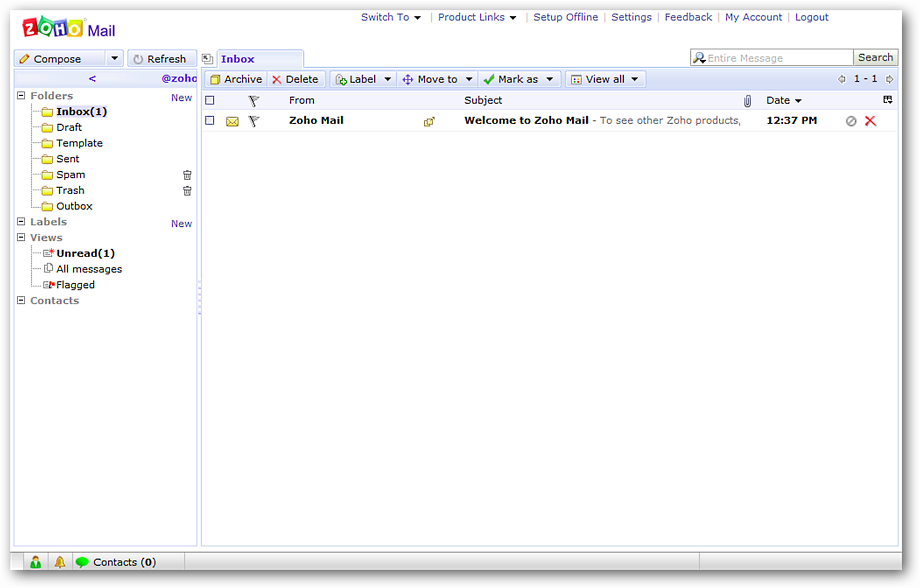Sort by Subject column header
This screenshot has height=588, width=920.
483,100
